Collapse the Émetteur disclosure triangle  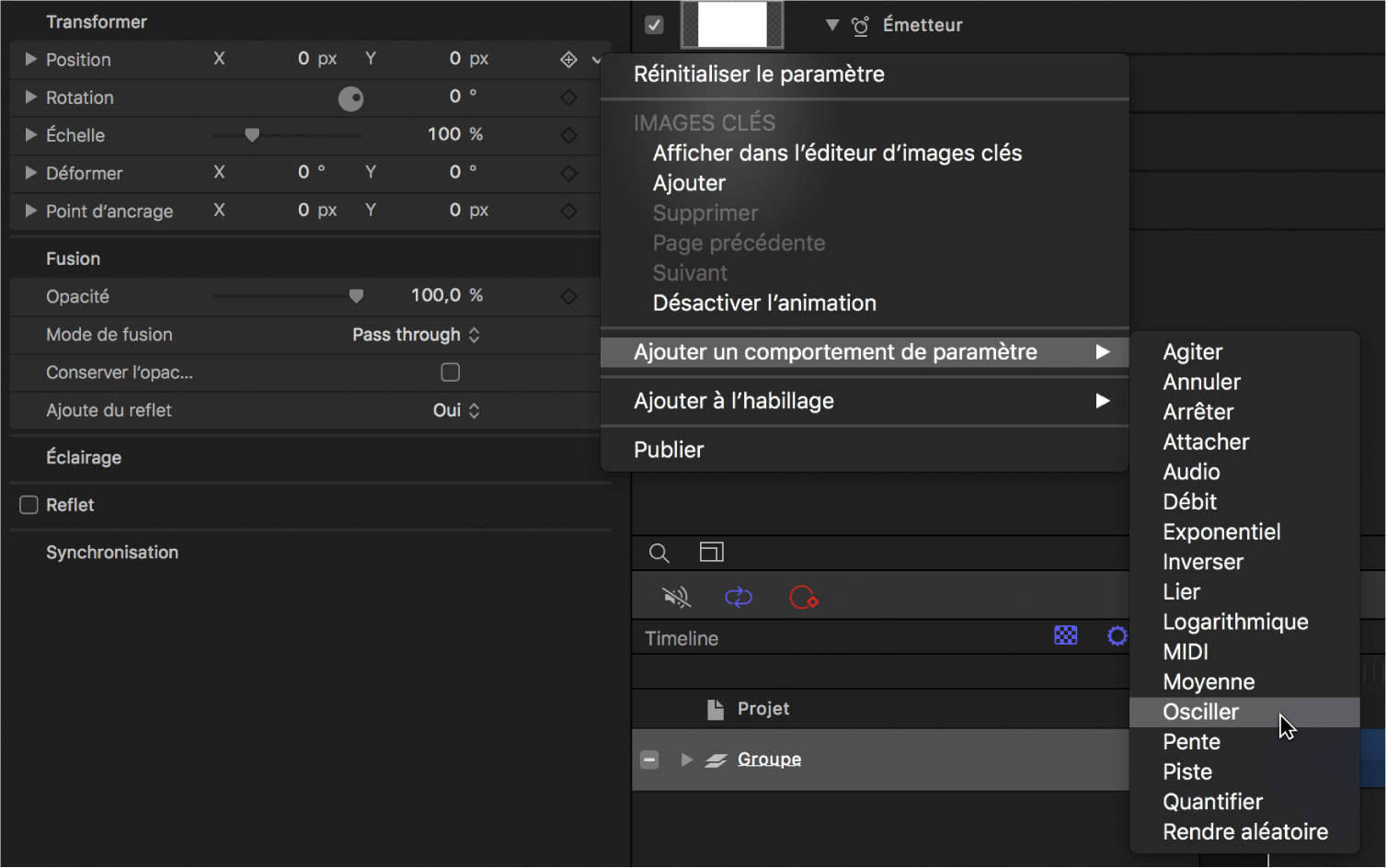coord(831,25)
